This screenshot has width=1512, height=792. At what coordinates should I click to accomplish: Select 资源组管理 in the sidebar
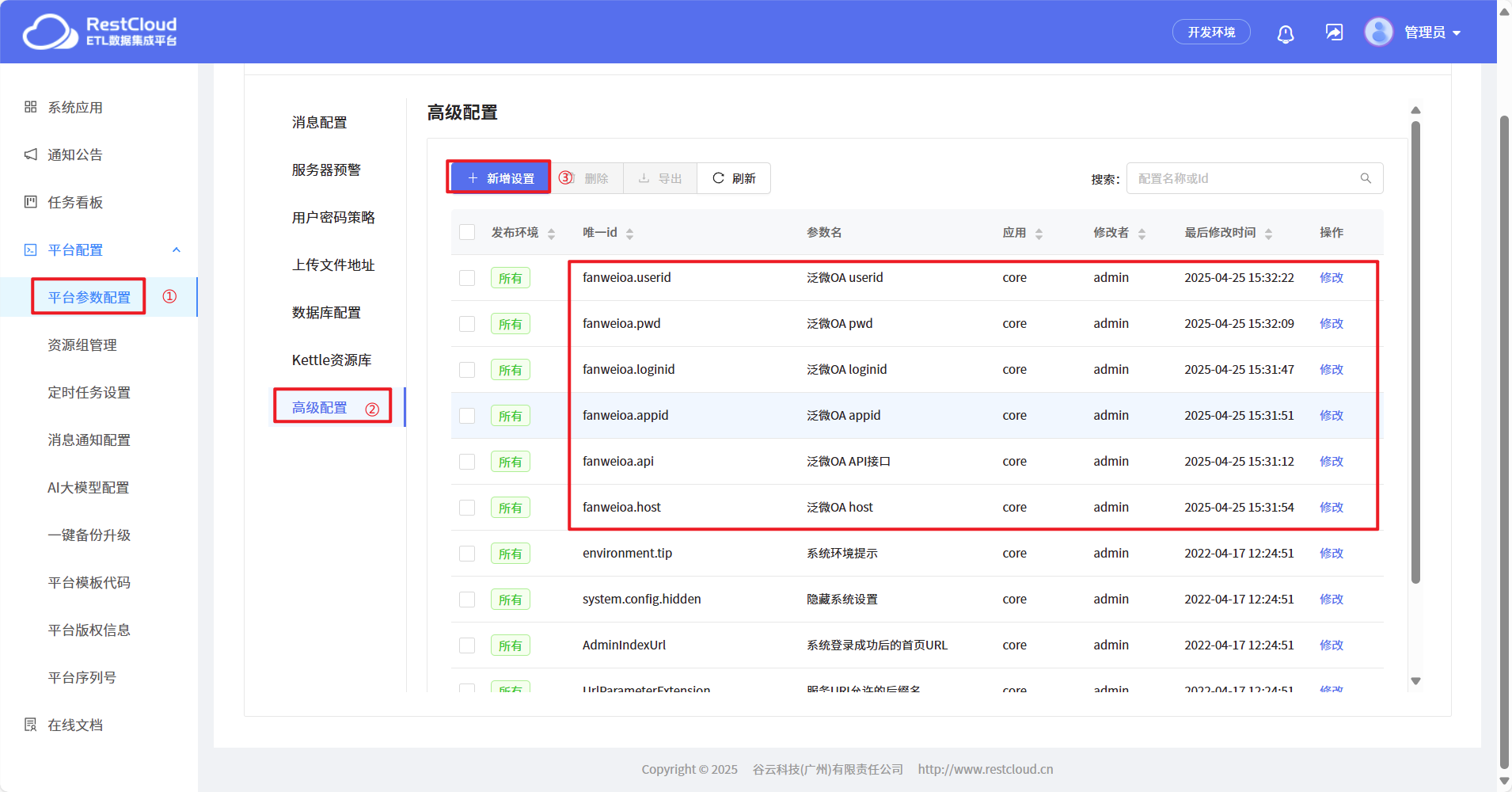click(x=82, y=345)
